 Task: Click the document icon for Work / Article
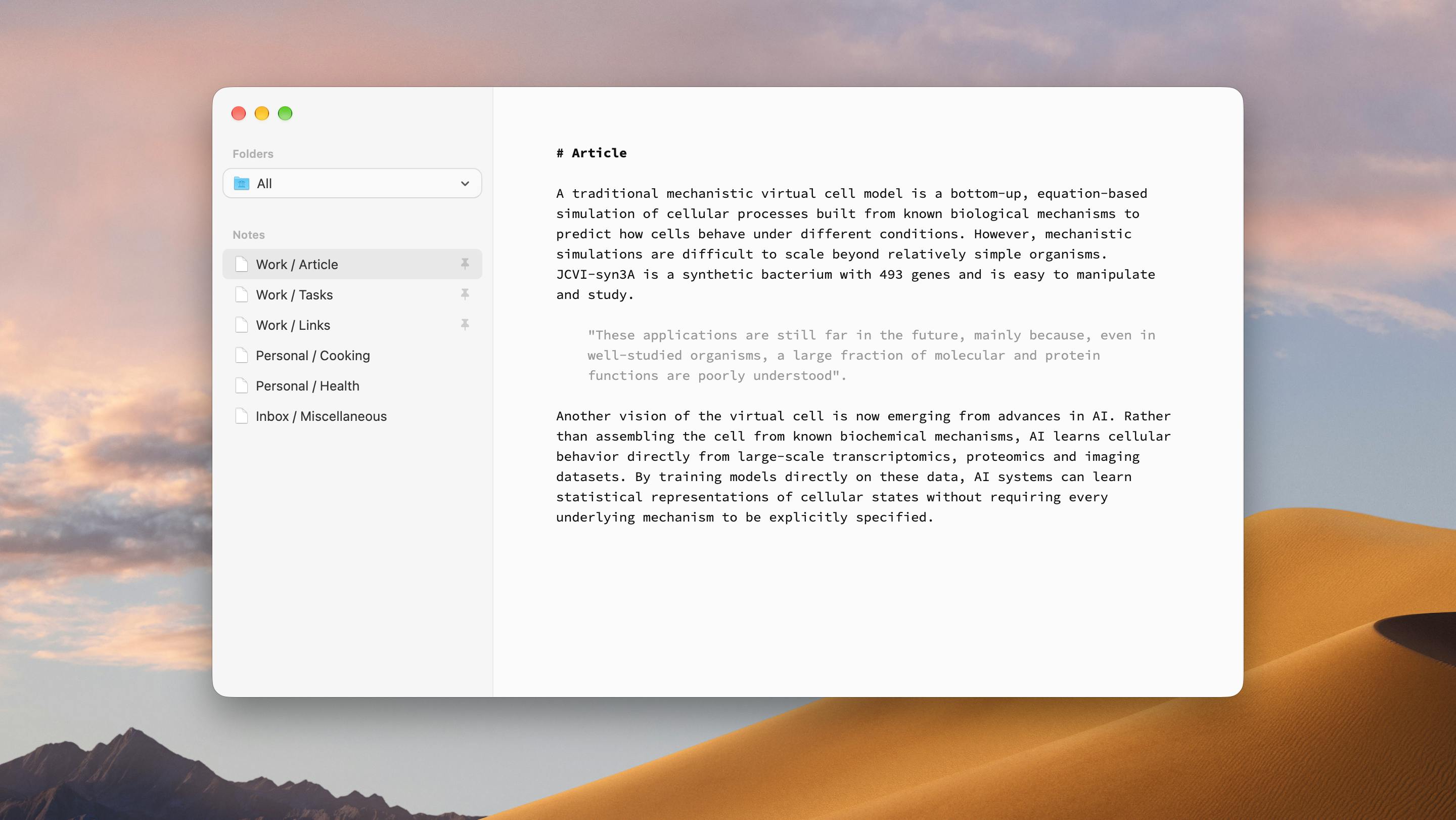[241, 264]
